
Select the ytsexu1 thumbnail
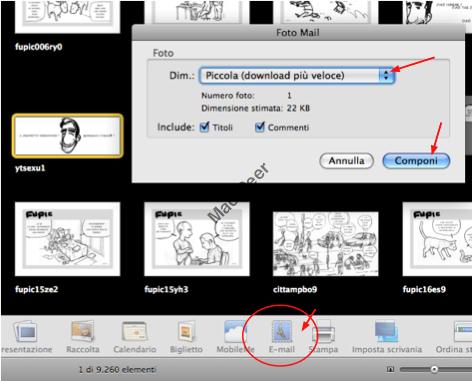pos(68,136)
